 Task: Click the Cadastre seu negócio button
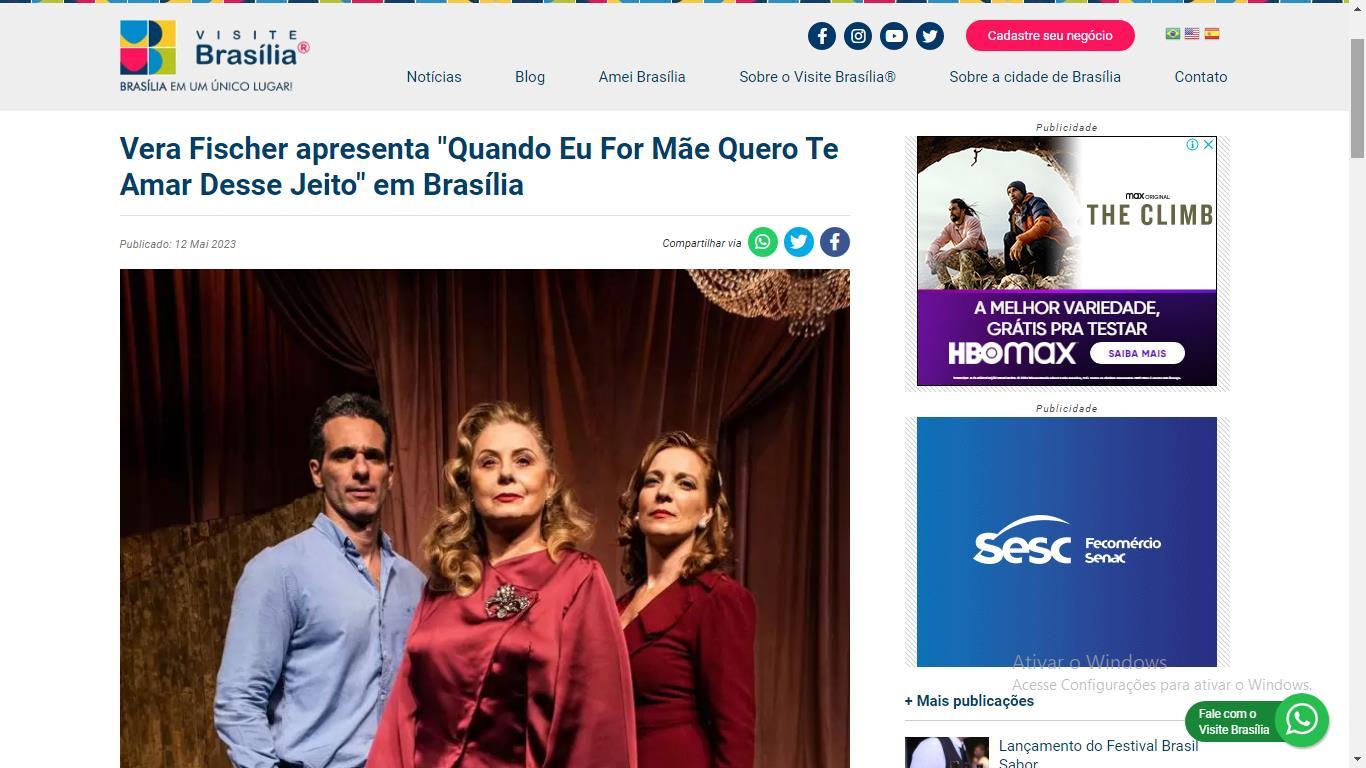click(1050, 36)
